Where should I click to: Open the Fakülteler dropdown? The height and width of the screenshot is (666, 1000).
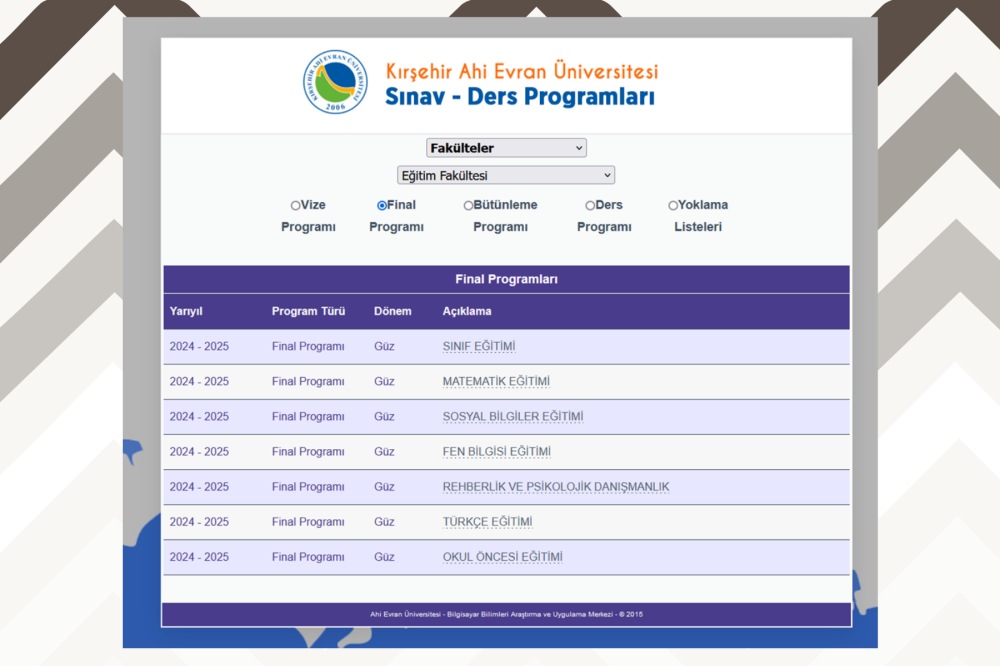pos(506,148)
